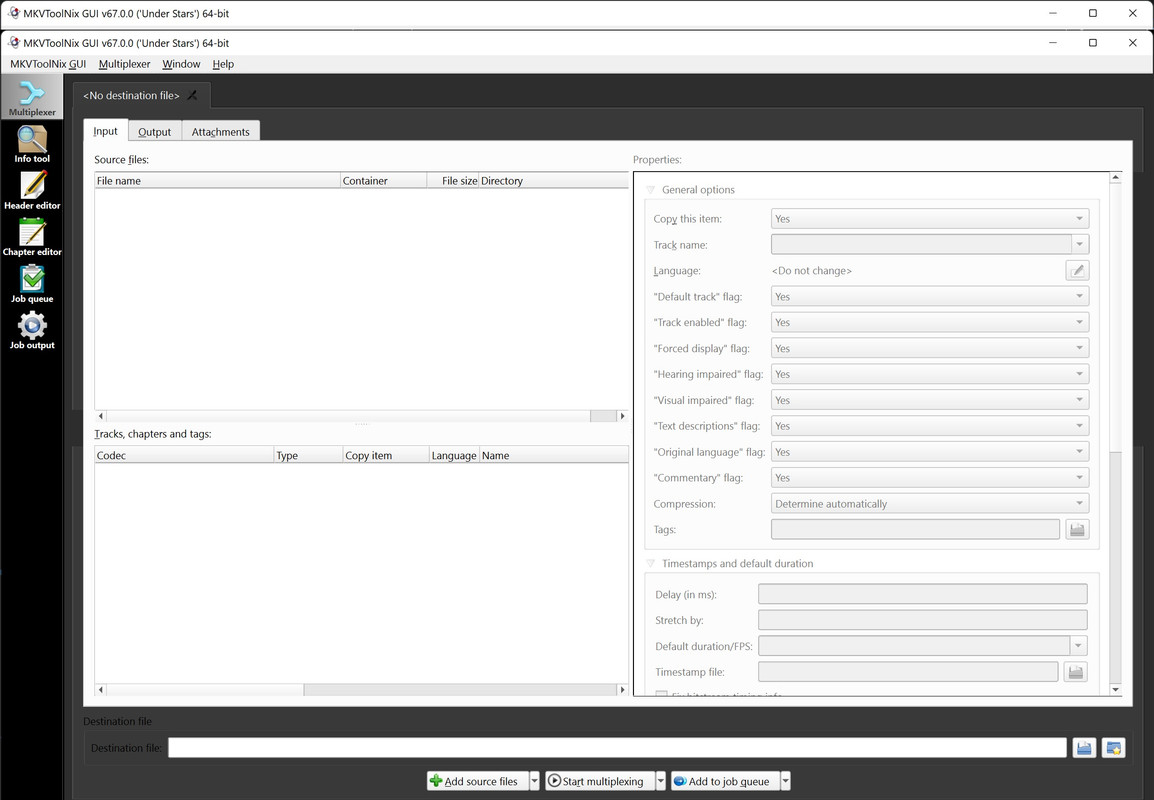The height and width of the screenshot is (800, 1154).
Task: Open the Help menu
Action: point(223,64)
